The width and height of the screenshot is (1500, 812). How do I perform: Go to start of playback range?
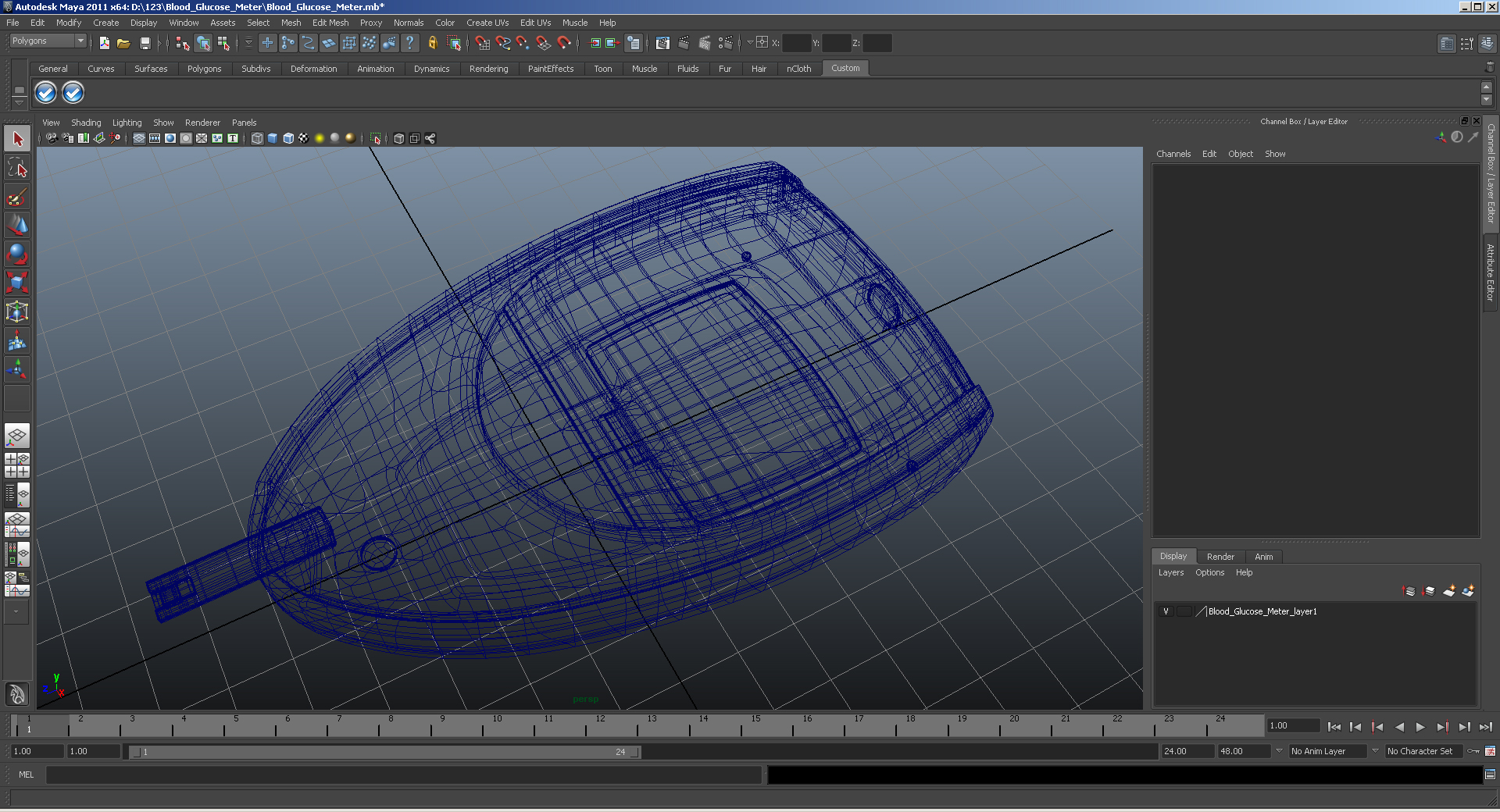pyautogui.click(x=1334, y=727)
